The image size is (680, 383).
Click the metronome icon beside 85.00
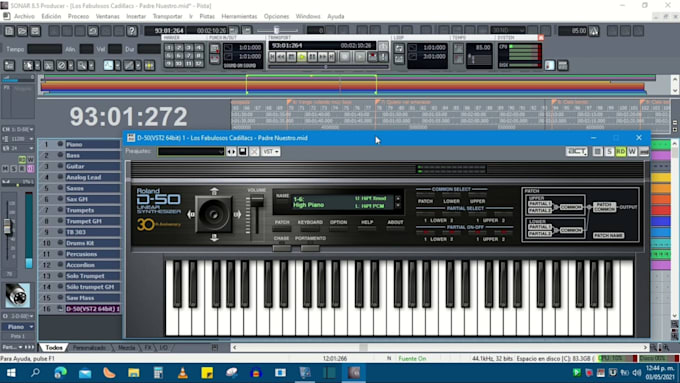pyautogui.click(x=594, y=31)
